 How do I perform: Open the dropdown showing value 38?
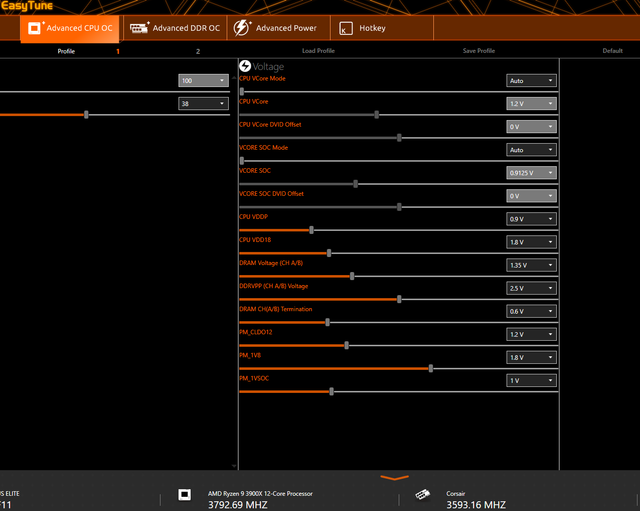[x=203, y=104]
